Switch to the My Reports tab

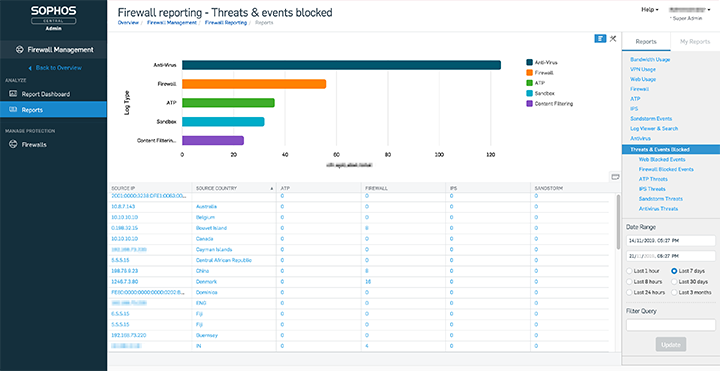(695, 42)
